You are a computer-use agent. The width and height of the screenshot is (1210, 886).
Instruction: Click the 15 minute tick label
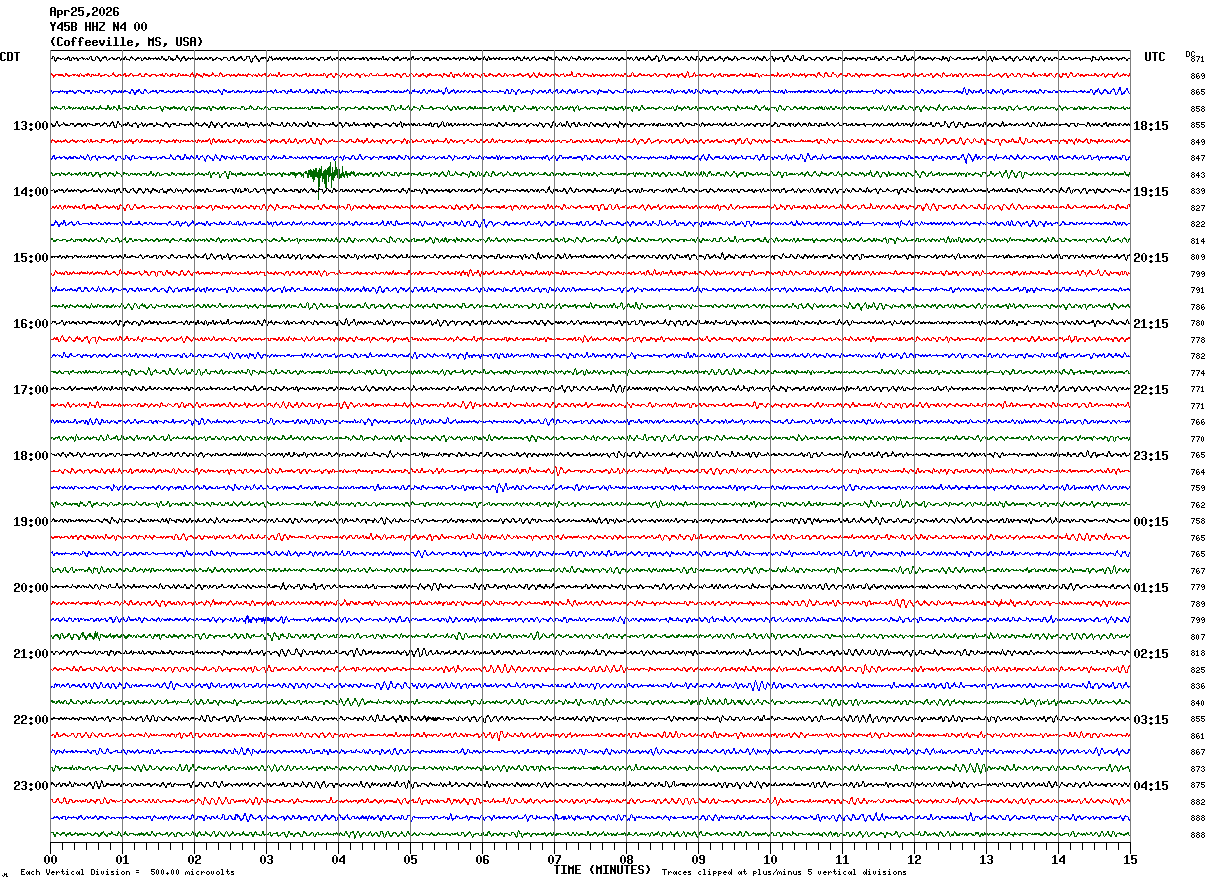(x=1129, y=859)
